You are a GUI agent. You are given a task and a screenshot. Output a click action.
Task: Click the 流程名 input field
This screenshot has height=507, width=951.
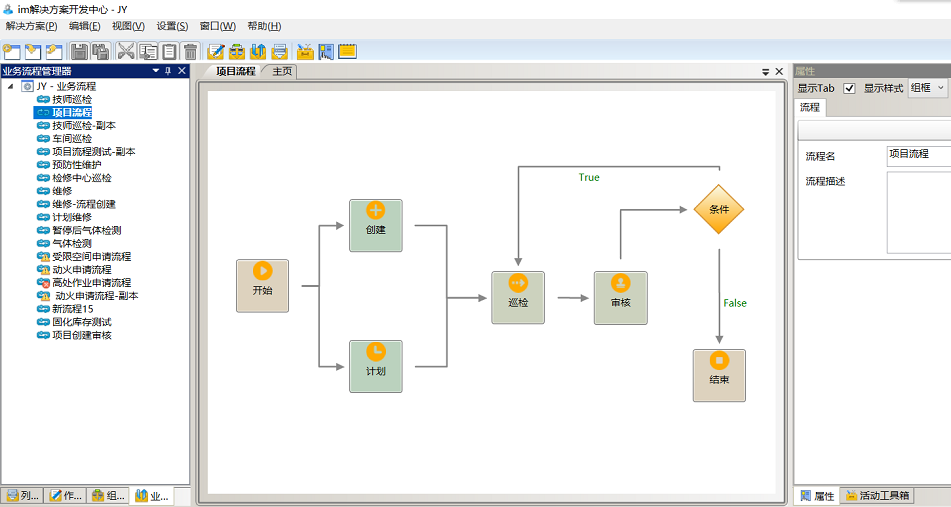tap(918, 154)
